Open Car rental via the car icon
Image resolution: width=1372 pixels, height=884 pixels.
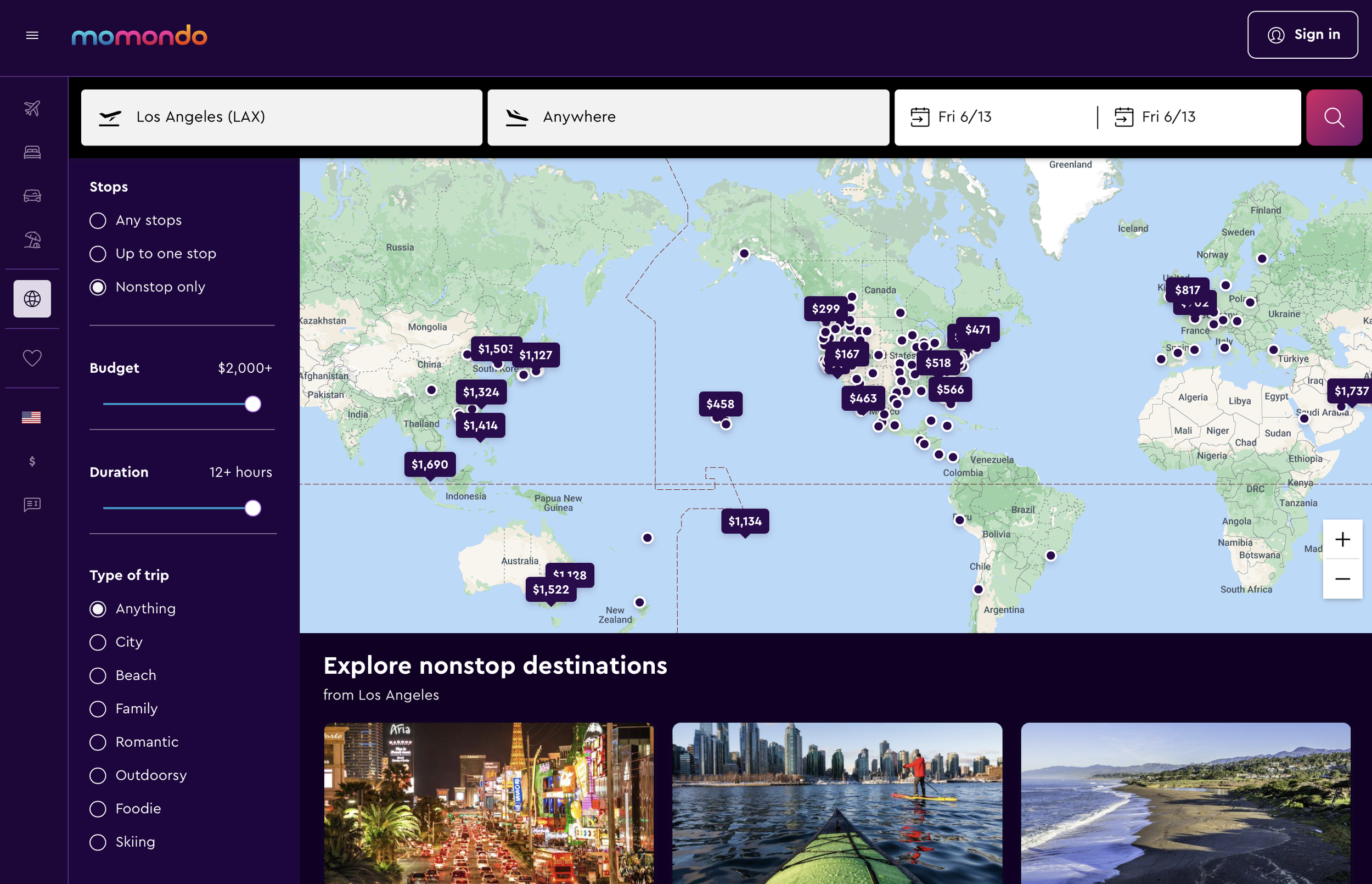point(32,195)
